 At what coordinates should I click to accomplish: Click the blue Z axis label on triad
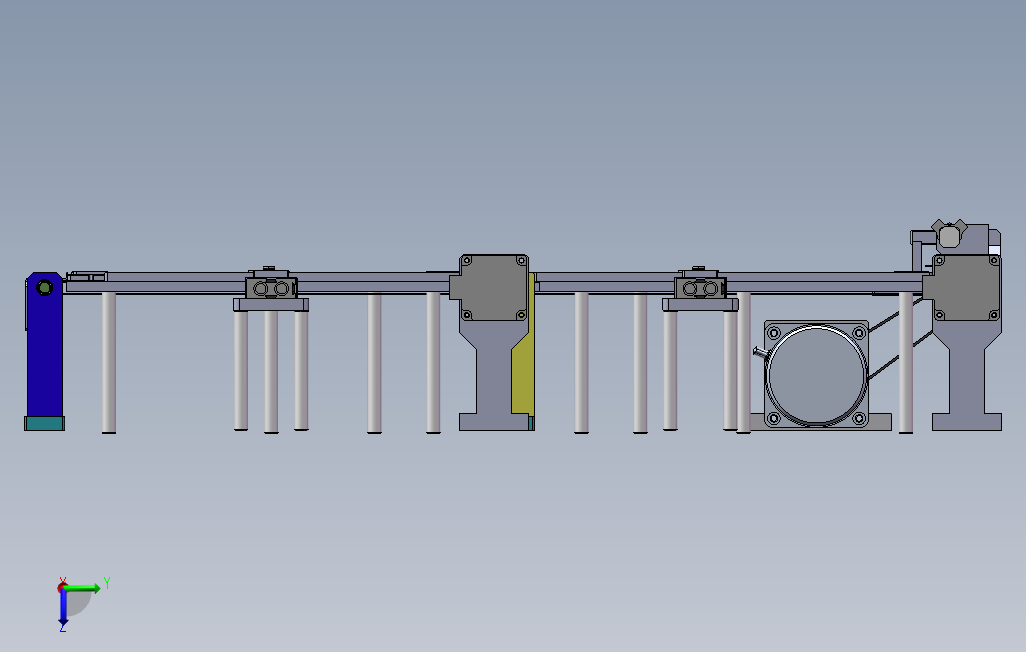(x=63, y=628)
